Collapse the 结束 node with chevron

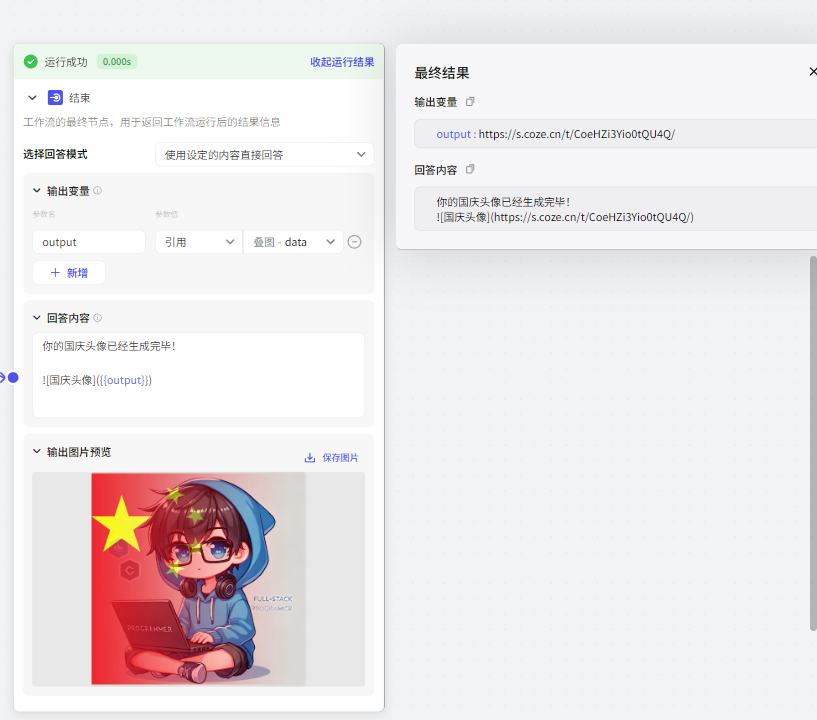point(32,97)
